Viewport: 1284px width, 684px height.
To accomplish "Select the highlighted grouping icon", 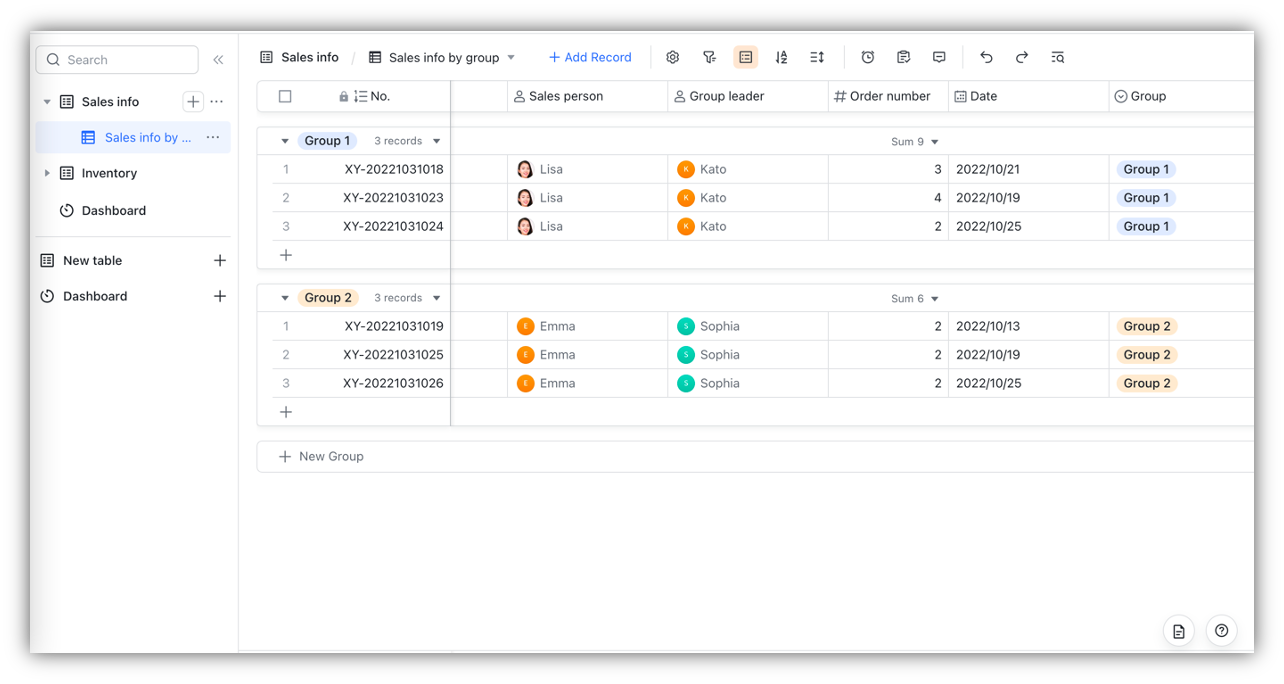I will pyautogui.click(x=745, y=57).
